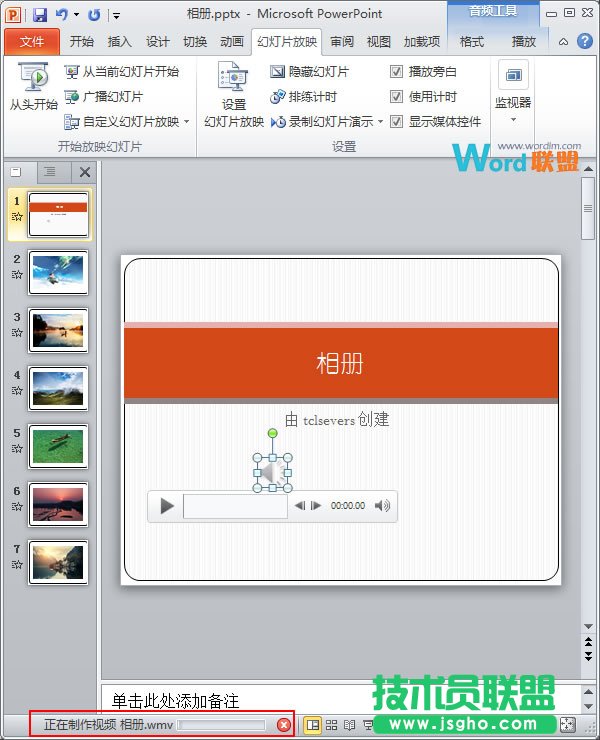
Task: Select slide 2 thumbnail
Action: (58, 272)
